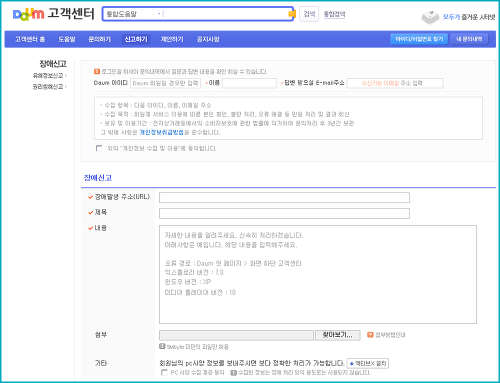Screen dimensions: 500x383
Task: Select the 신고하기 menu tab
Action: coord(136,39)
